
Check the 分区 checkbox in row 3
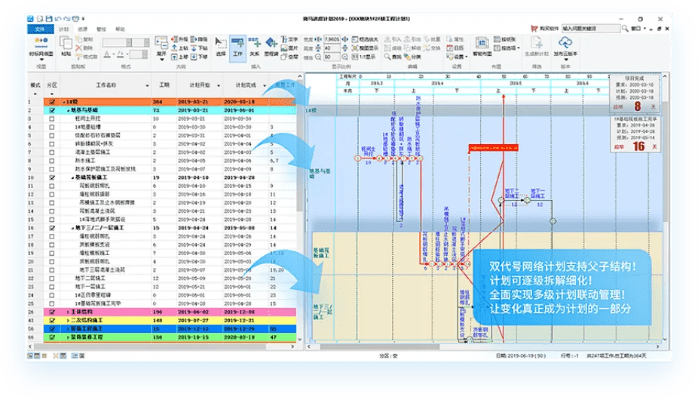[52, 119]
